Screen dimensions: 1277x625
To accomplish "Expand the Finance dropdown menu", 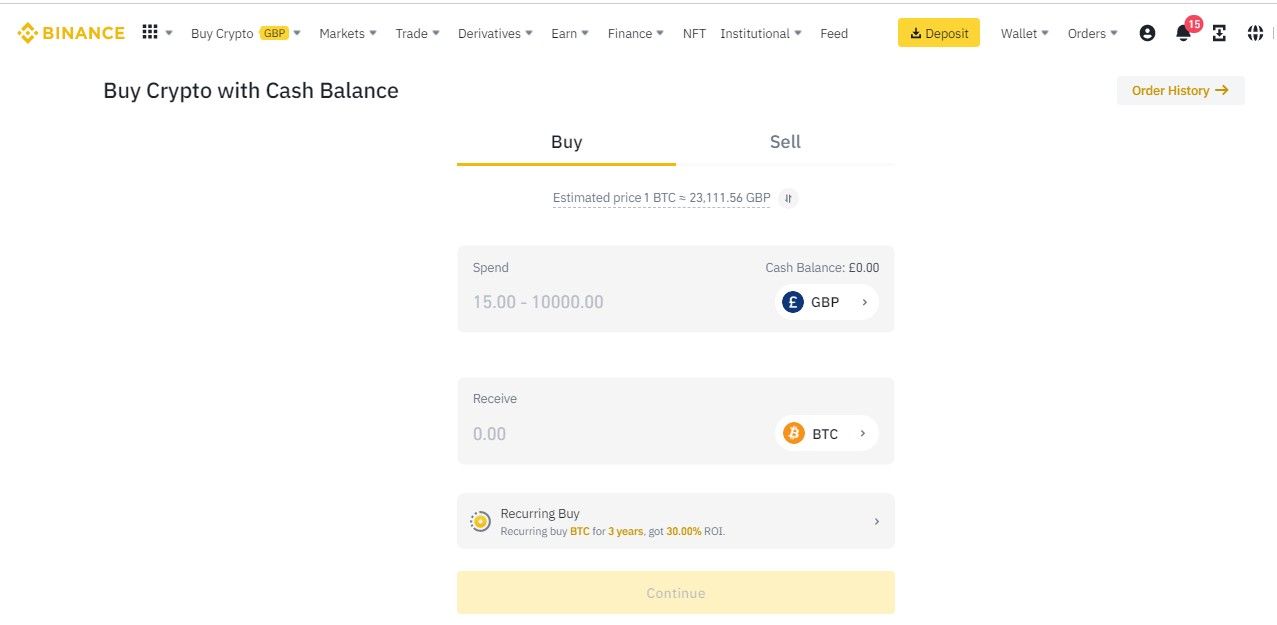I will (x=636, y=33).
